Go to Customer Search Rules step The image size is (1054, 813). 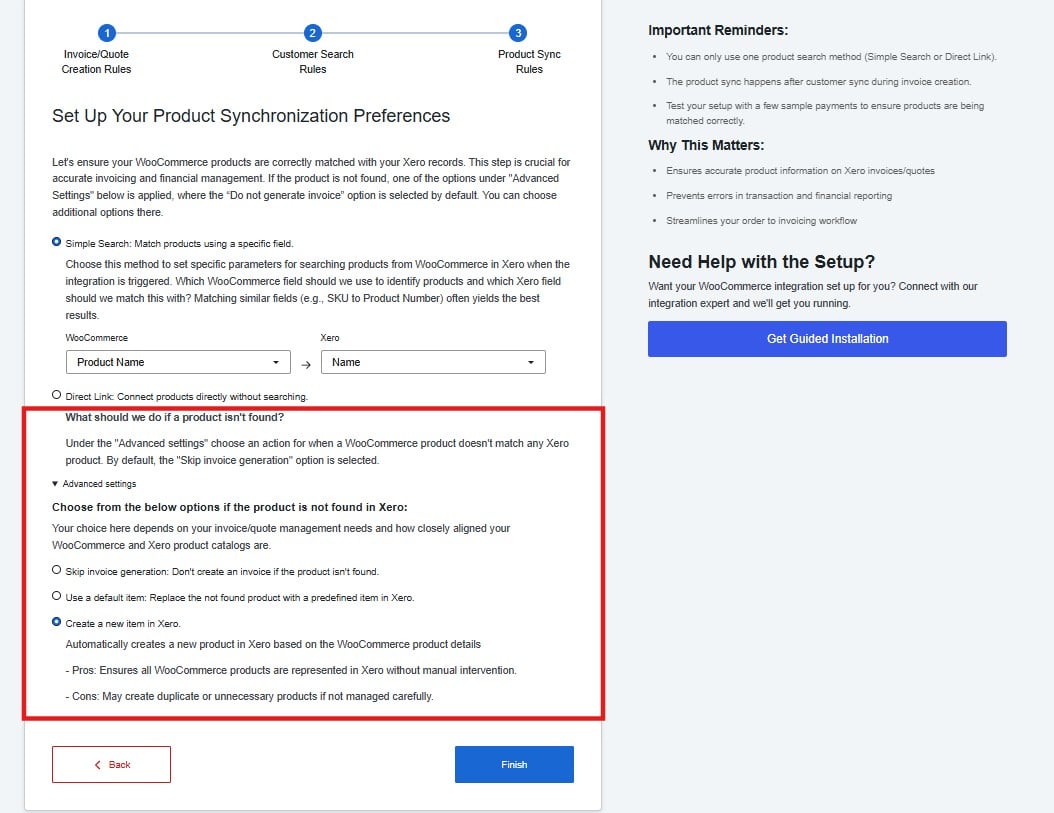313,61
